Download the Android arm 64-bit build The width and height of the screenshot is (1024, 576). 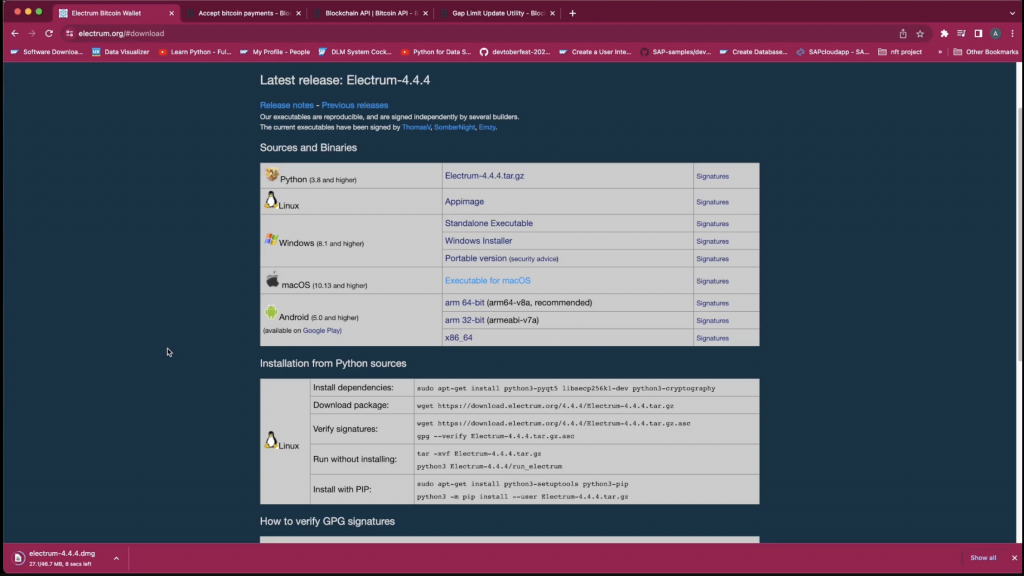click(464, 303)
